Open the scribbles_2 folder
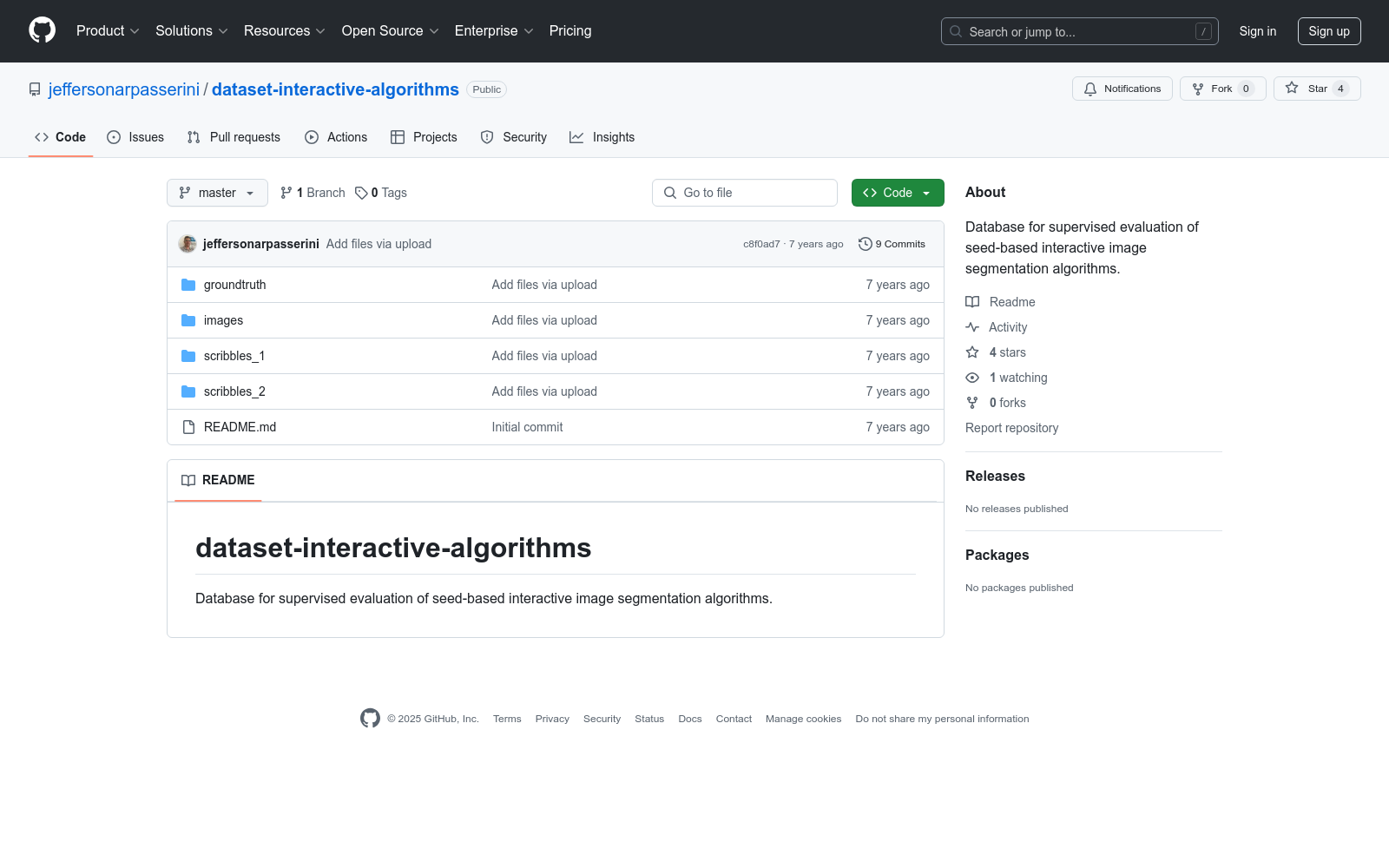The width and height of the screenshot is (1389, 868). point(234,391)
